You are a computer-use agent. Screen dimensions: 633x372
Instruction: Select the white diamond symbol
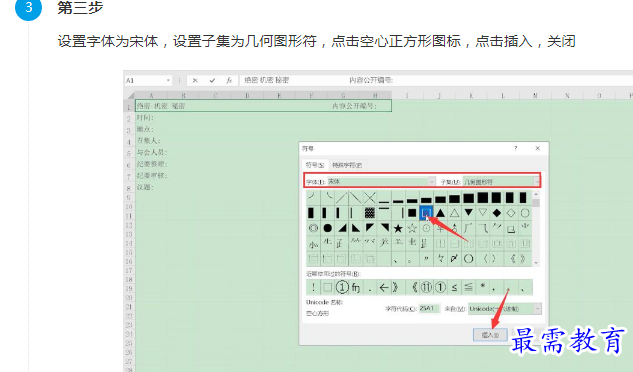511,213
